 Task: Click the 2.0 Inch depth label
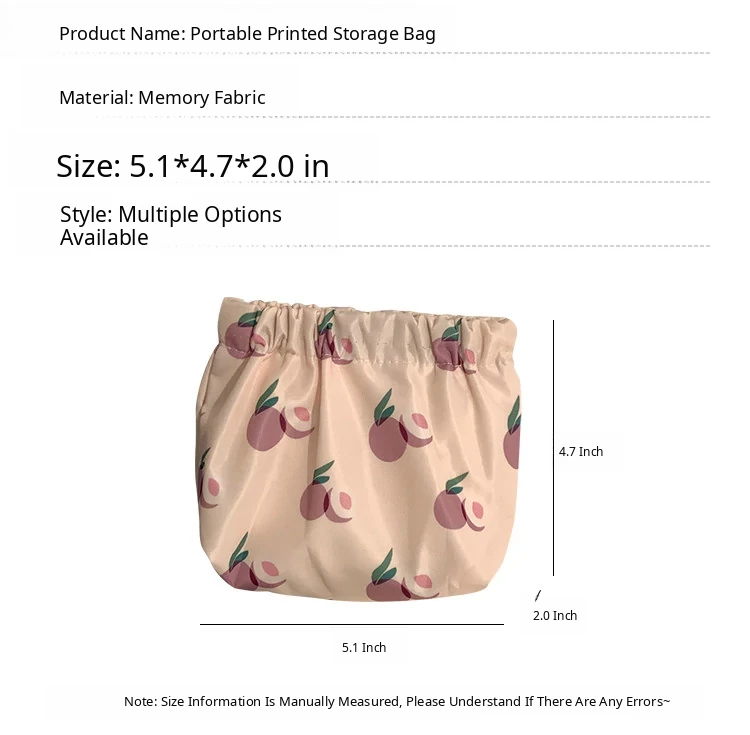point(555,615)
